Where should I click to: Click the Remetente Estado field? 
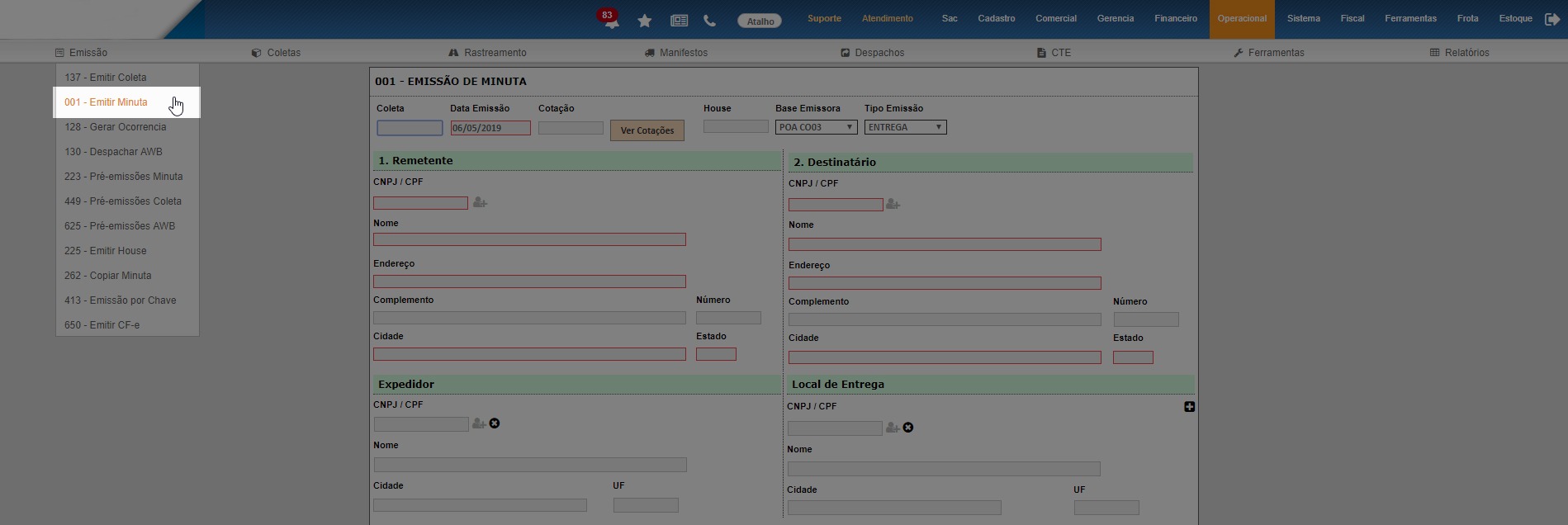pos(716,354)
